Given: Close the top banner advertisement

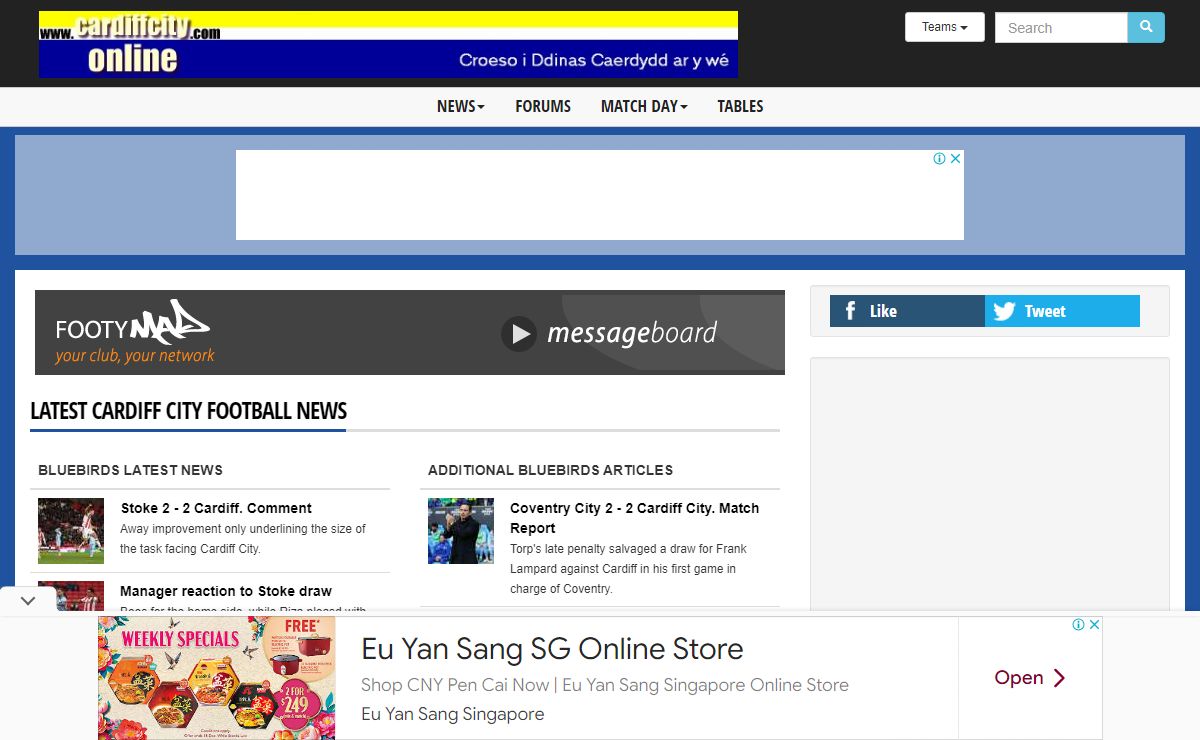Looking at the screenshot, I should [955, 158].
